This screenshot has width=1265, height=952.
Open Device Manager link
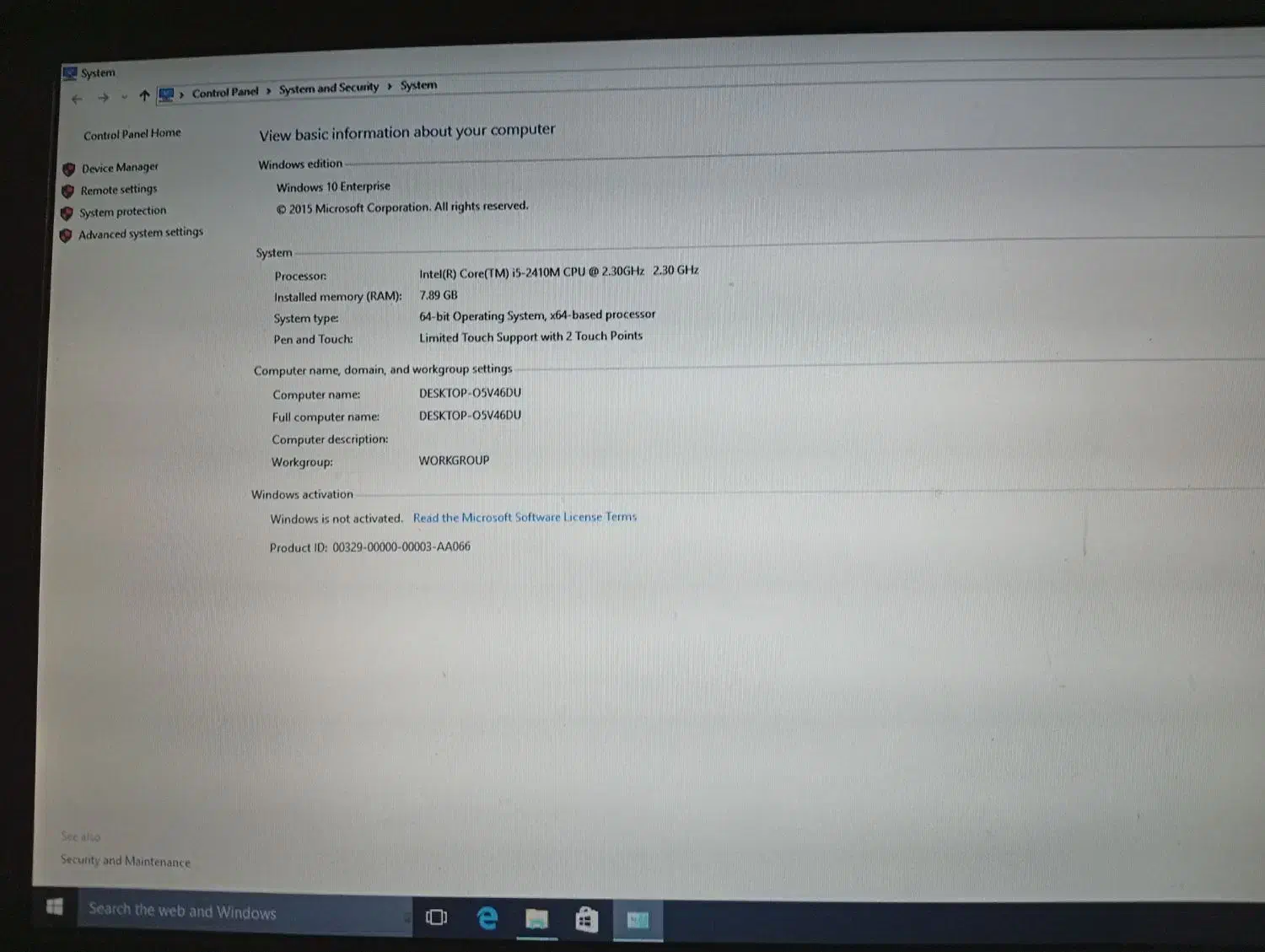120,167
